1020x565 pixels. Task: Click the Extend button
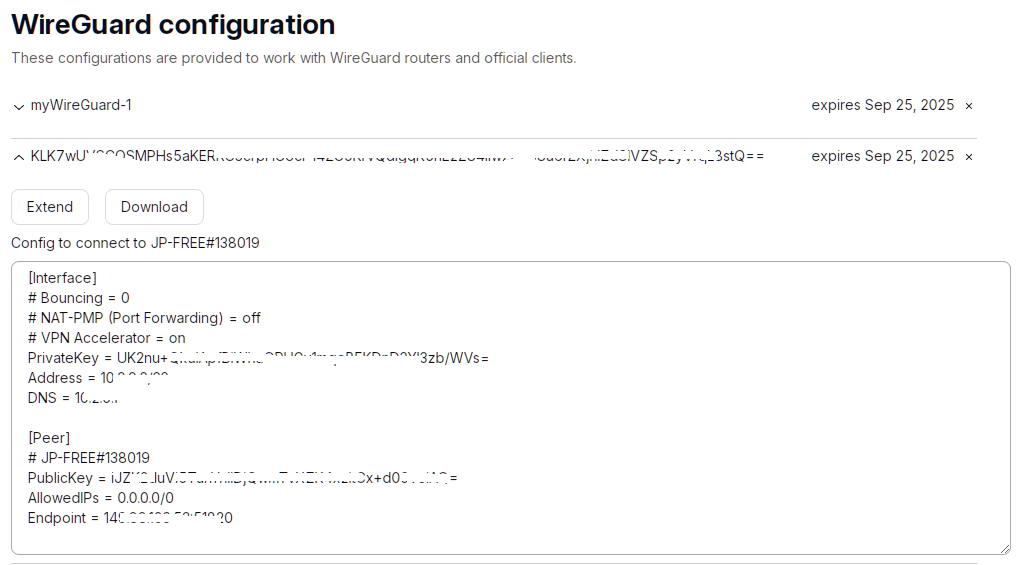pyautogui.click(x=50, y=207)
